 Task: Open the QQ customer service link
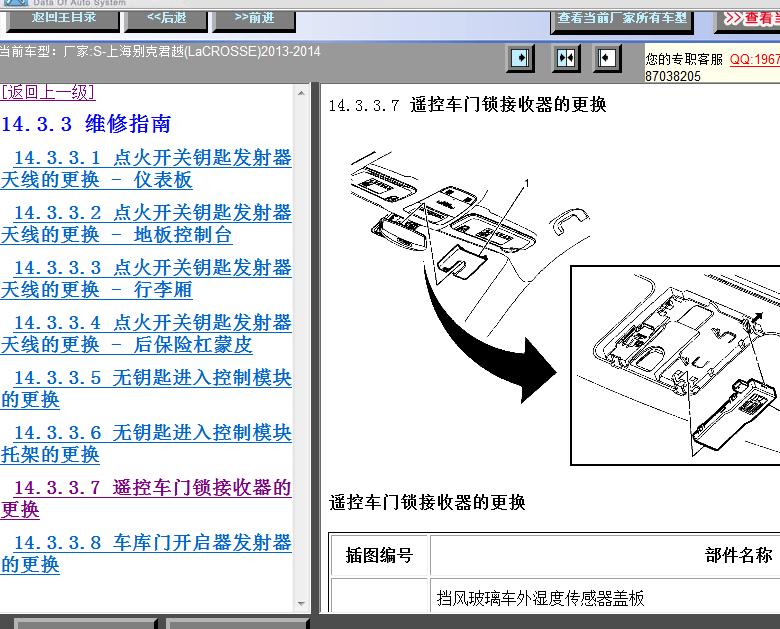pyautogui.click(x=755, y=59)
